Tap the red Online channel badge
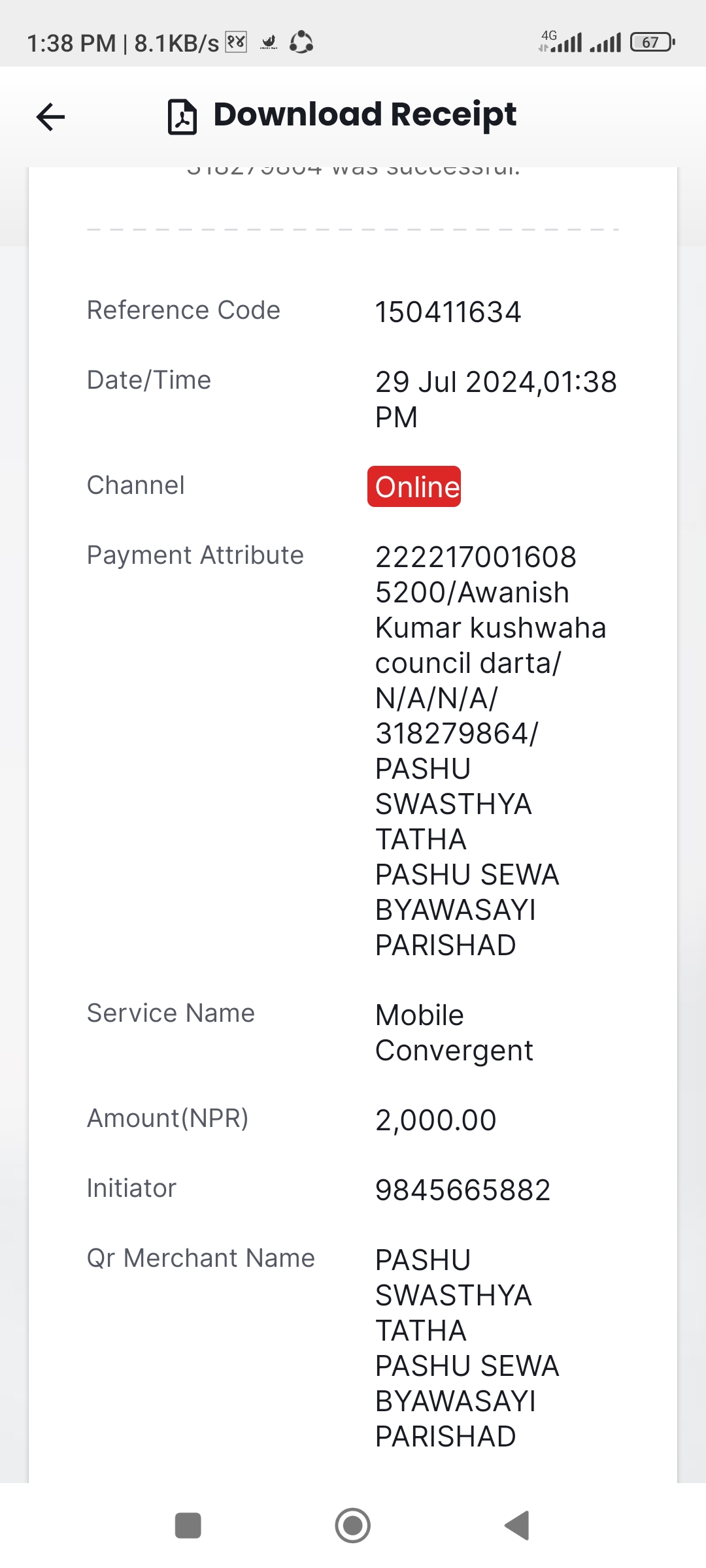The width and height of the screenshot is (706, 1568). (414, 486)
